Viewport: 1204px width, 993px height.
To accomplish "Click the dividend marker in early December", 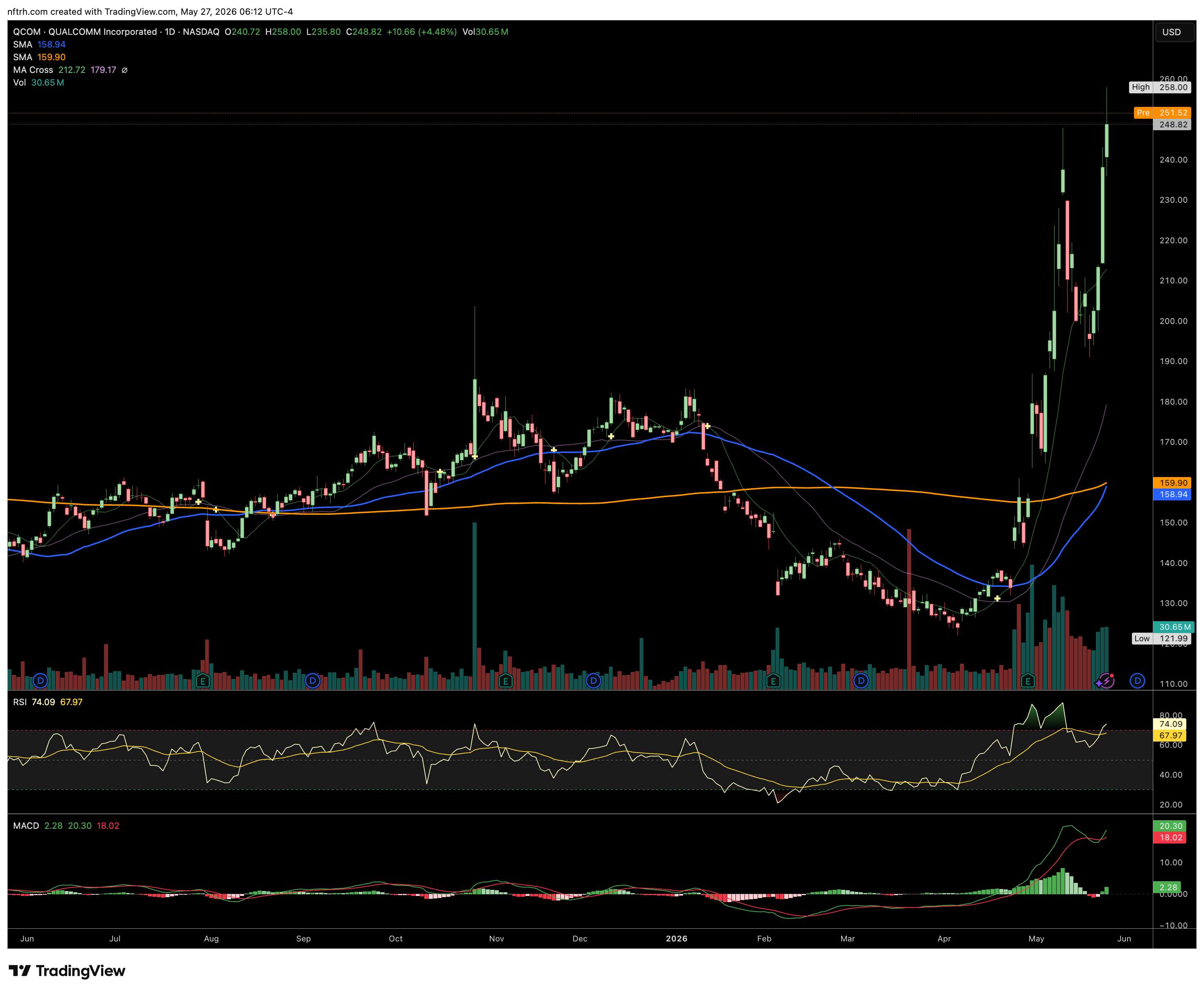I will 594,681.
